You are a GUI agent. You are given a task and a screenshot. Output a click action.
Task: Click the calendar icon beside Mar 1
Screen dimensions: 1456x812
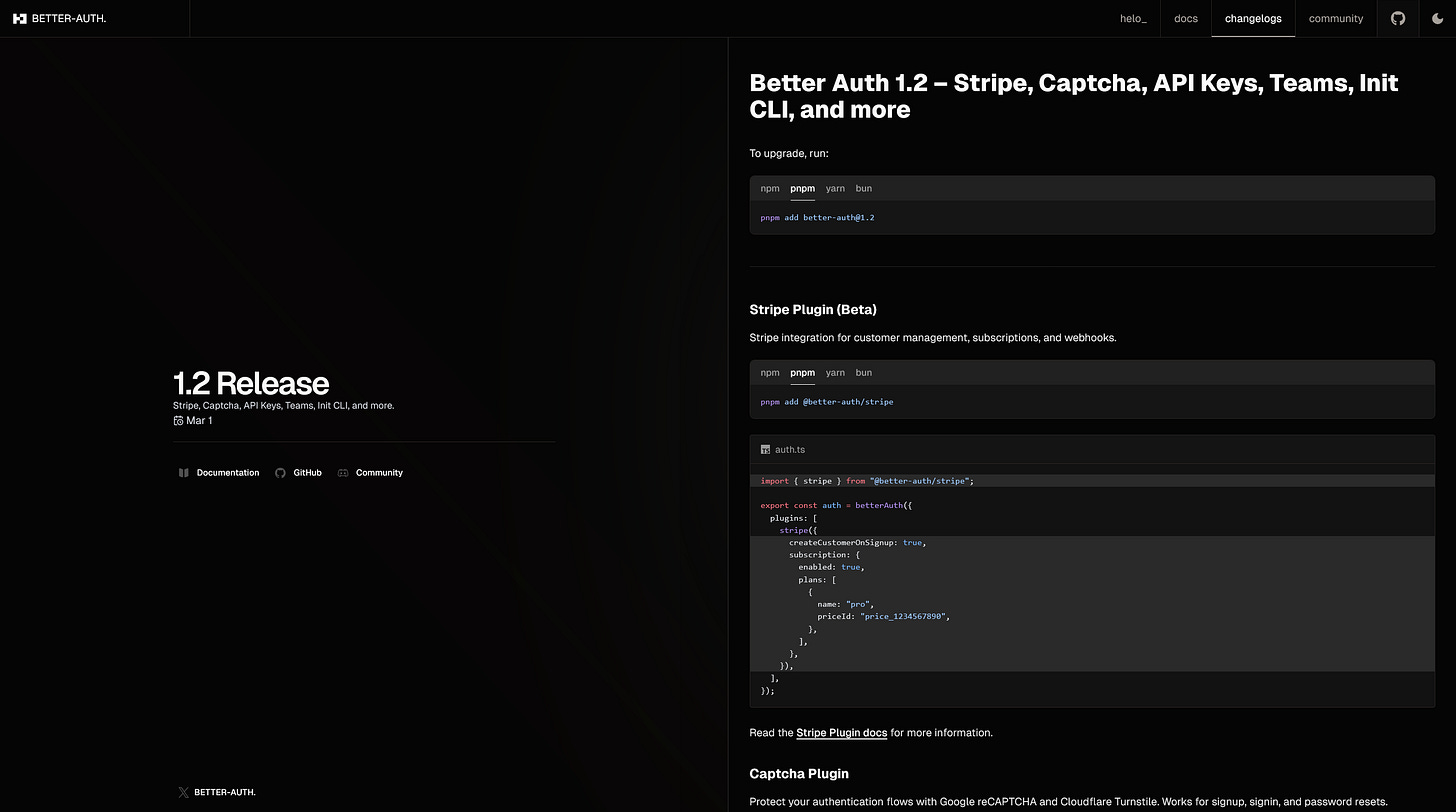tap(178, 421)
